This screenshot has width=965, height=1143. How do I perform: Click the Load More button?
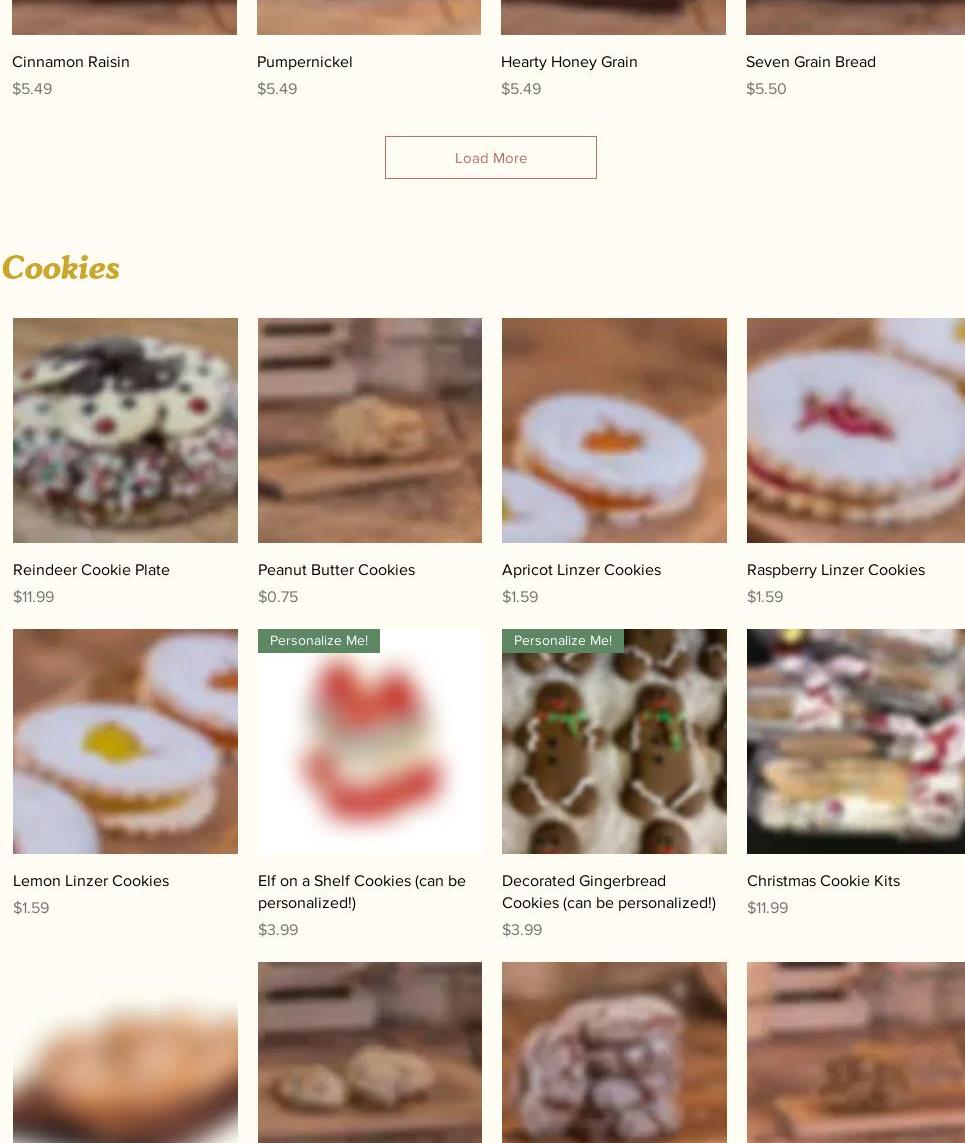(491, 157)
